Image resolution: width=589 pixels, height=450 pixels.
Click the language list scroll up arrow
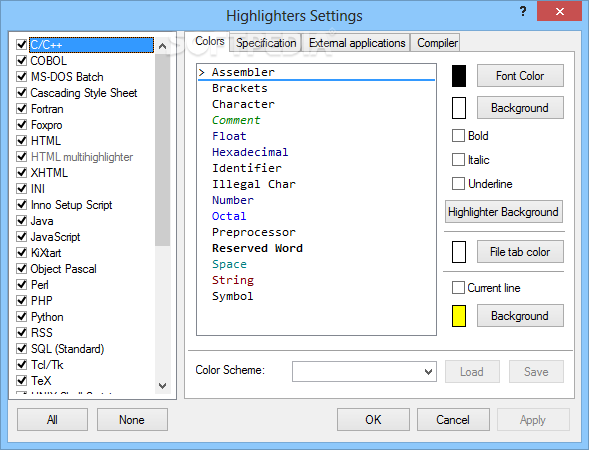coord(162,46)
